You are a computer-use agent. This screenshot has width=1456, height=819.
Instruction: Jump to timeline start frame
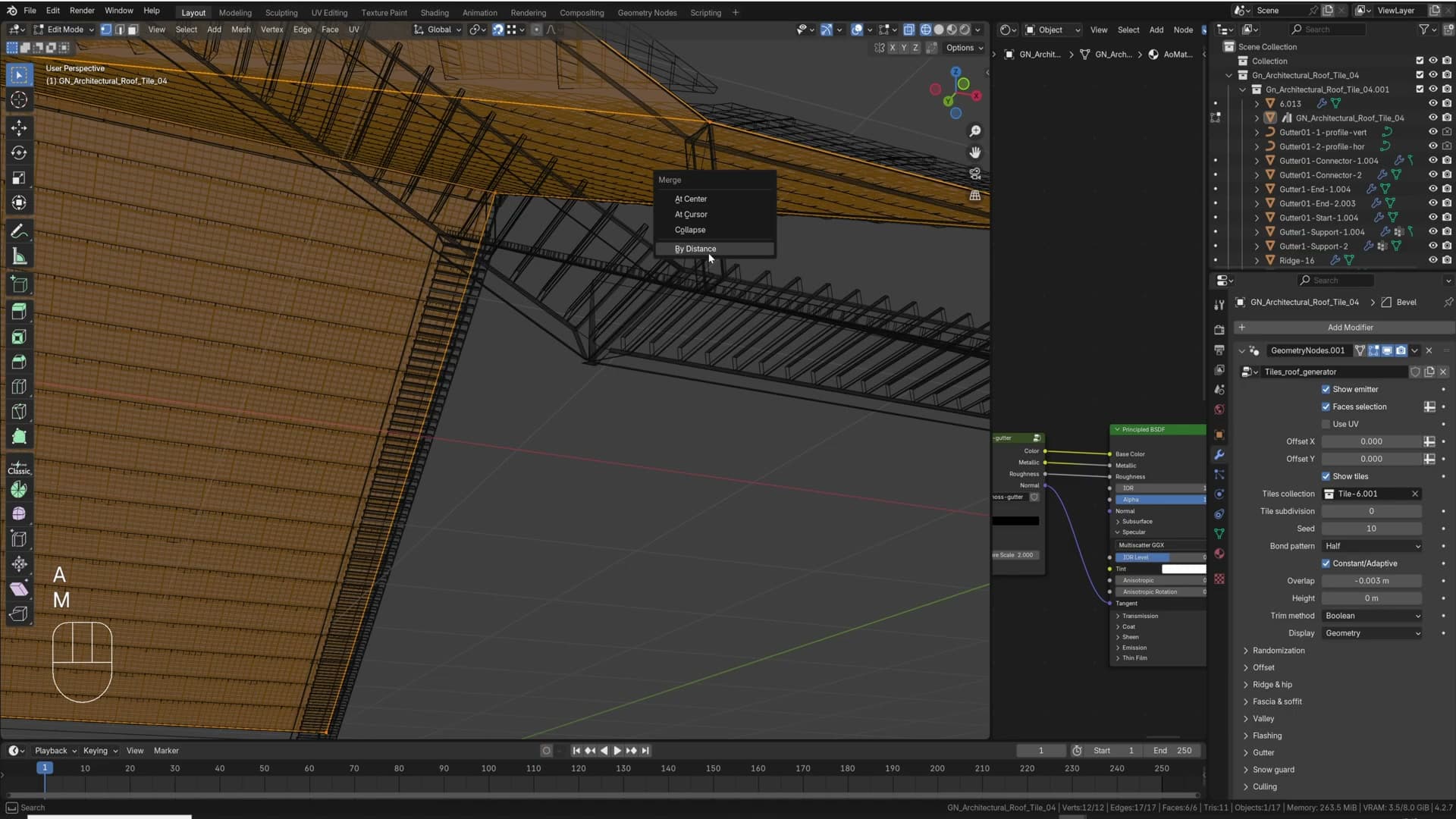click(x=576, y=751)
